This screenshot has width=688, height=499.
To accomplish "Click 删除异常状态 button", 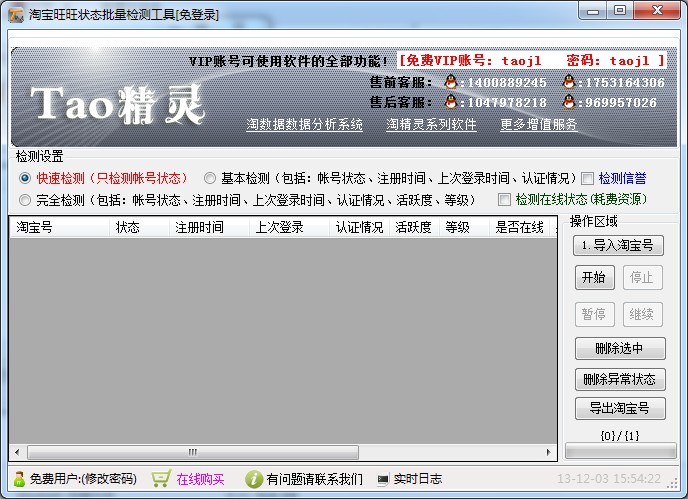I will pyautogui.click(x=620, y=379).
